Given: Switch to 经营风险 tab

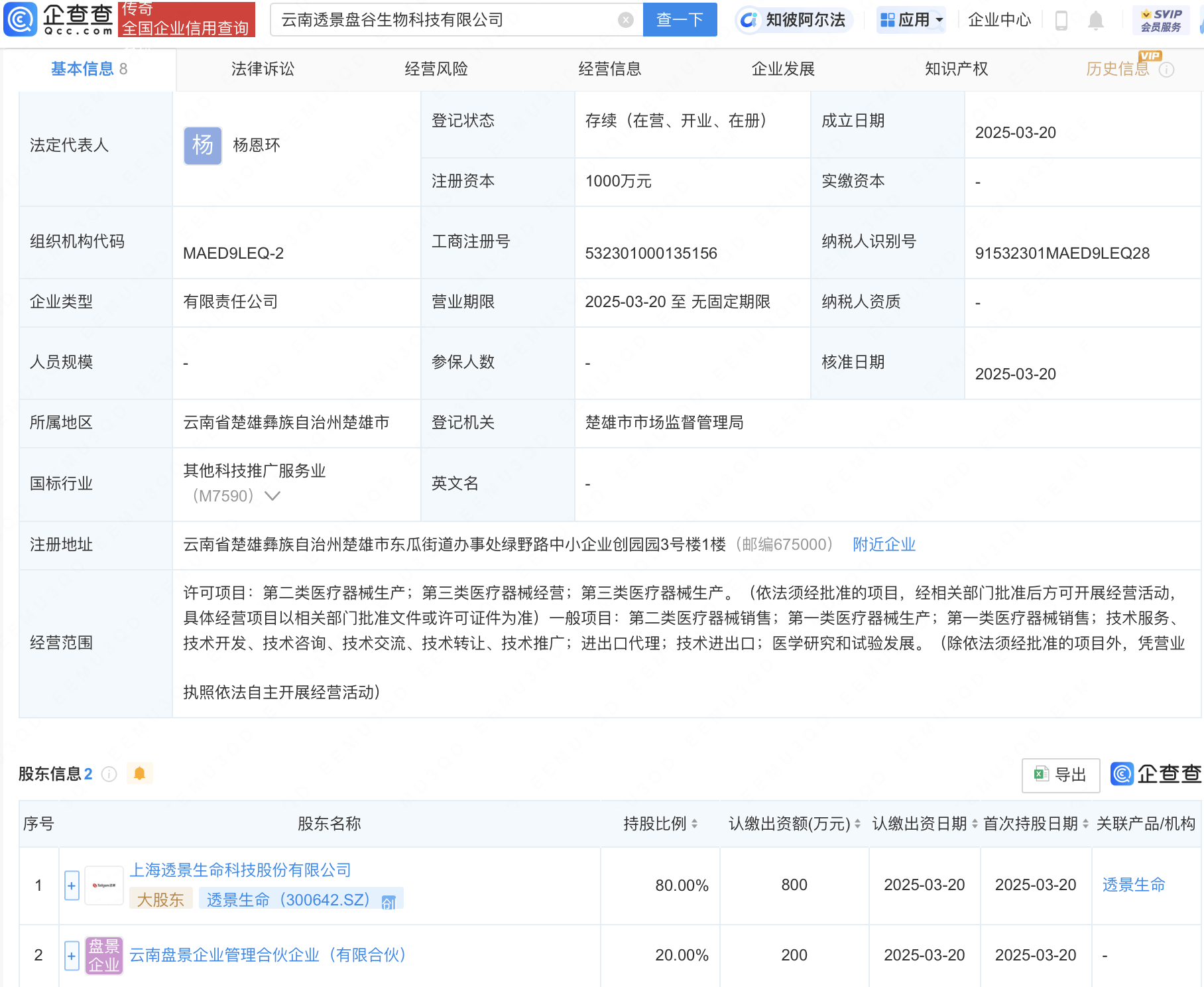Looking at the screenshot, I should (436, 69).
